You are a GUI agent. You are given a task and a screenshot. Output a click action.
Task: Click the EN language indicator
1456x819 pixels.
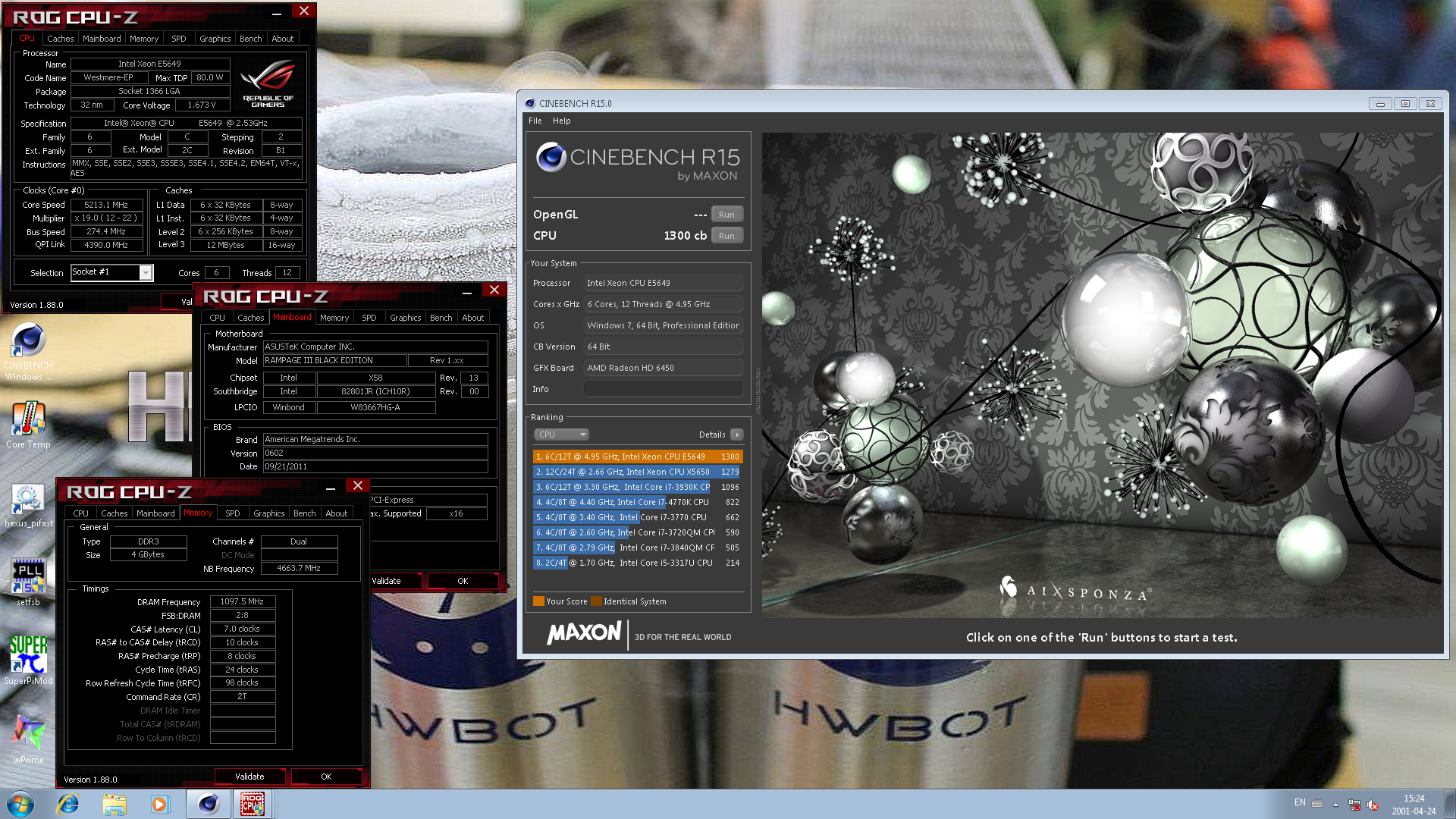1300,802
